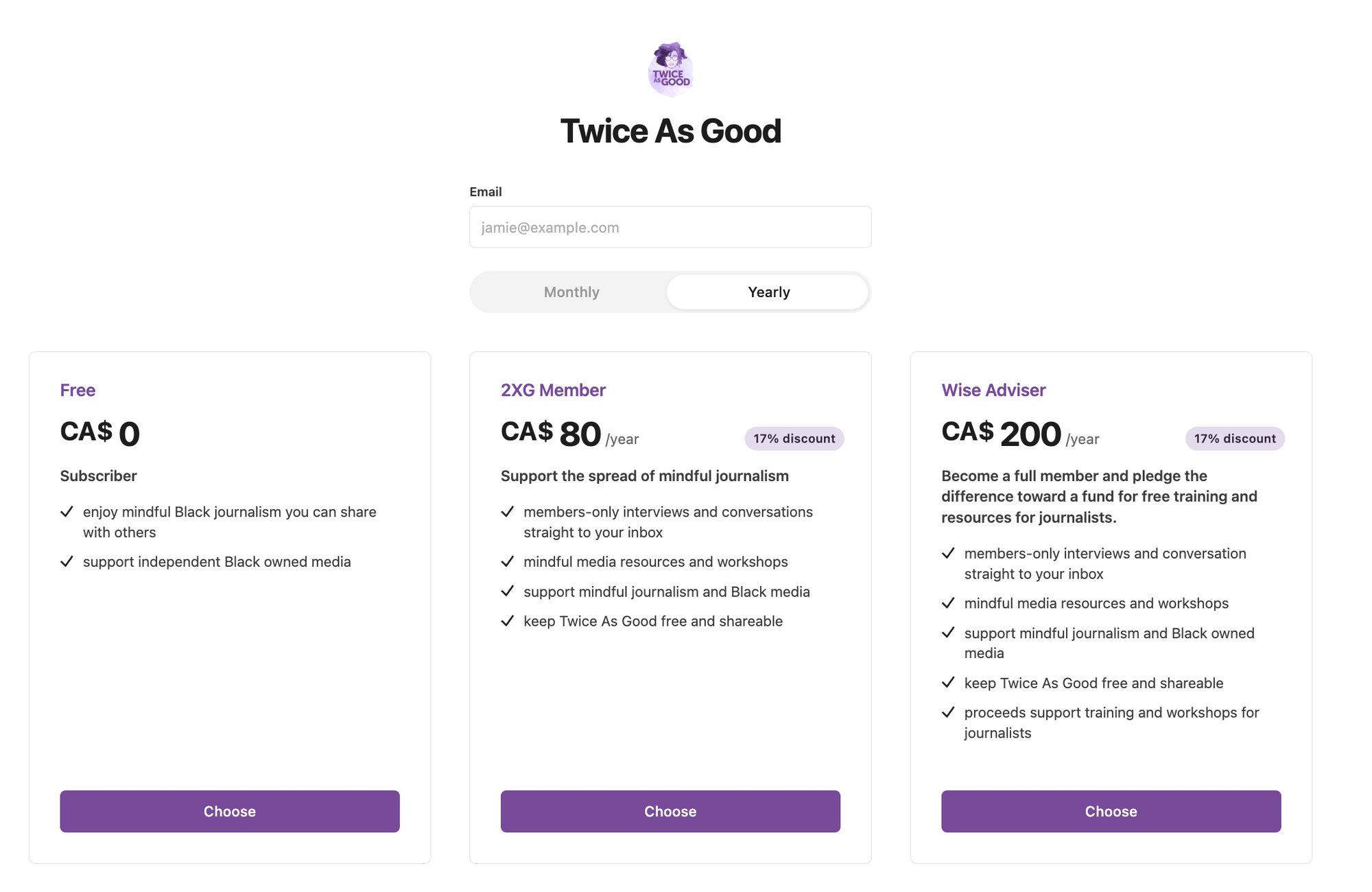The width and height of the screenshot is (1372, 892).
Task: Click the 17% discount badge on Wise Adviser
Action: click(1235, 438)
